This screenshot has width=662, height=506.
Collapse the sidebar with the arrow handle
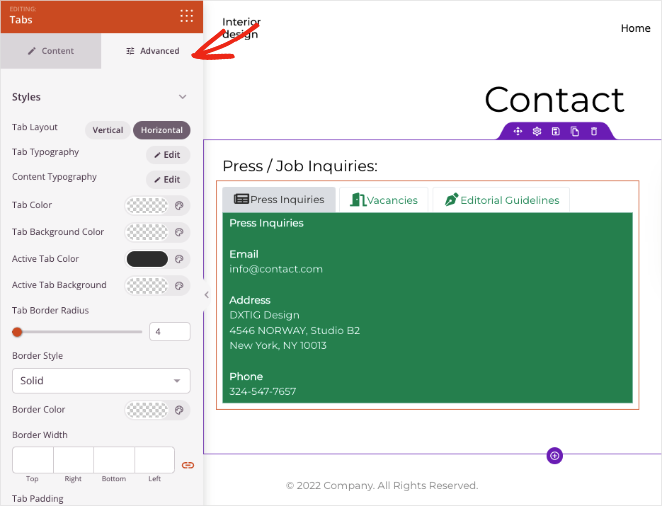click(206, 295)
